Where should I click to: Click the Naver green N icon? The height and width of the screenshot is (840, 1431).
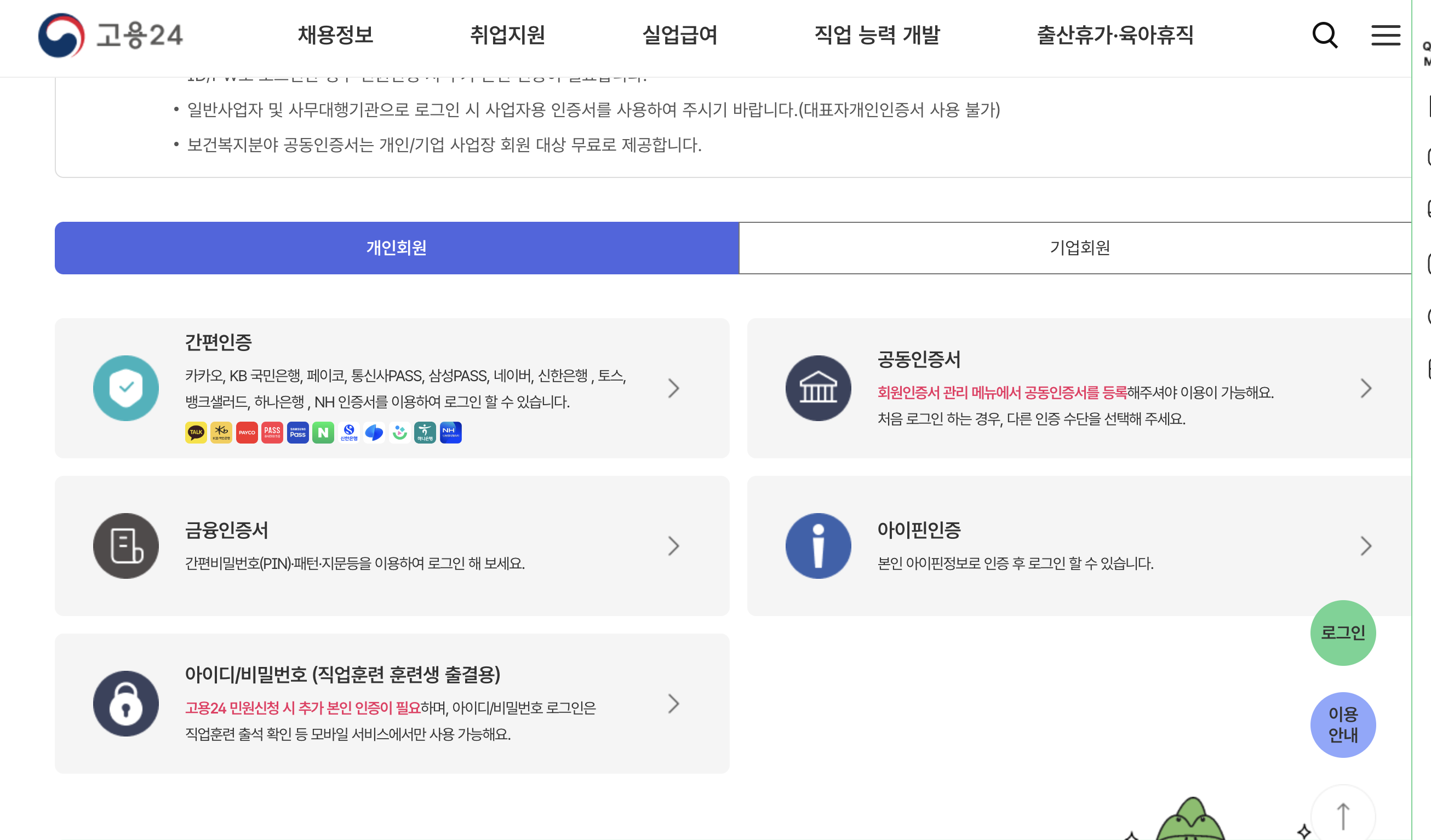(x=323, y=433)
